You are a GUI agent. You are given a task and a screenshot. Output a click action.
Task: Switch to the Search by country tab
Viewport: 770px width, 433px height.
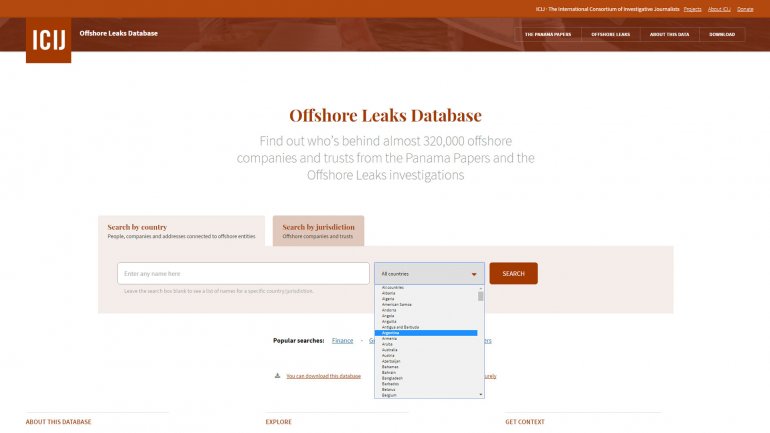pos(182,231)
